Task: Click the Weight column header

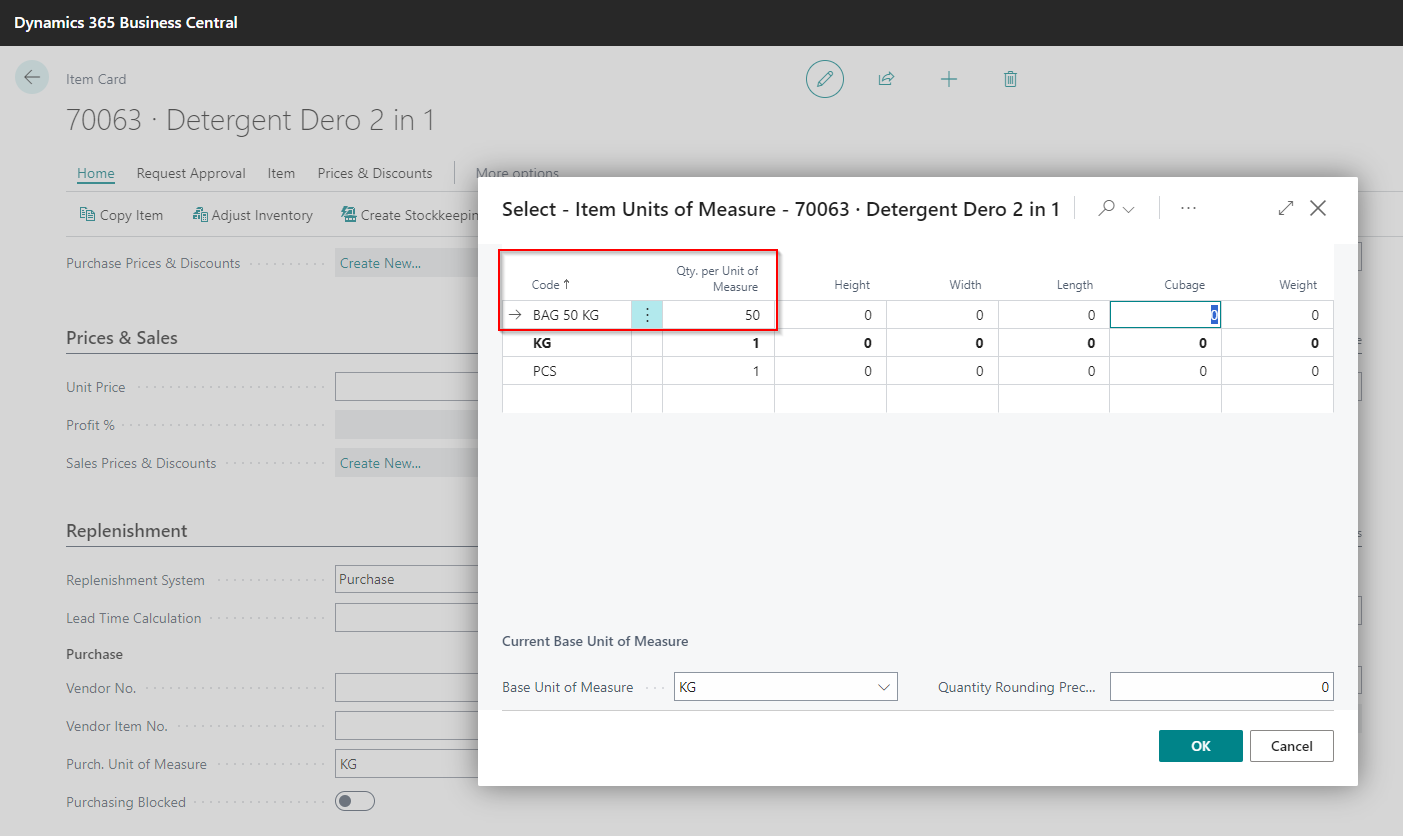Action: (1298, 285)
